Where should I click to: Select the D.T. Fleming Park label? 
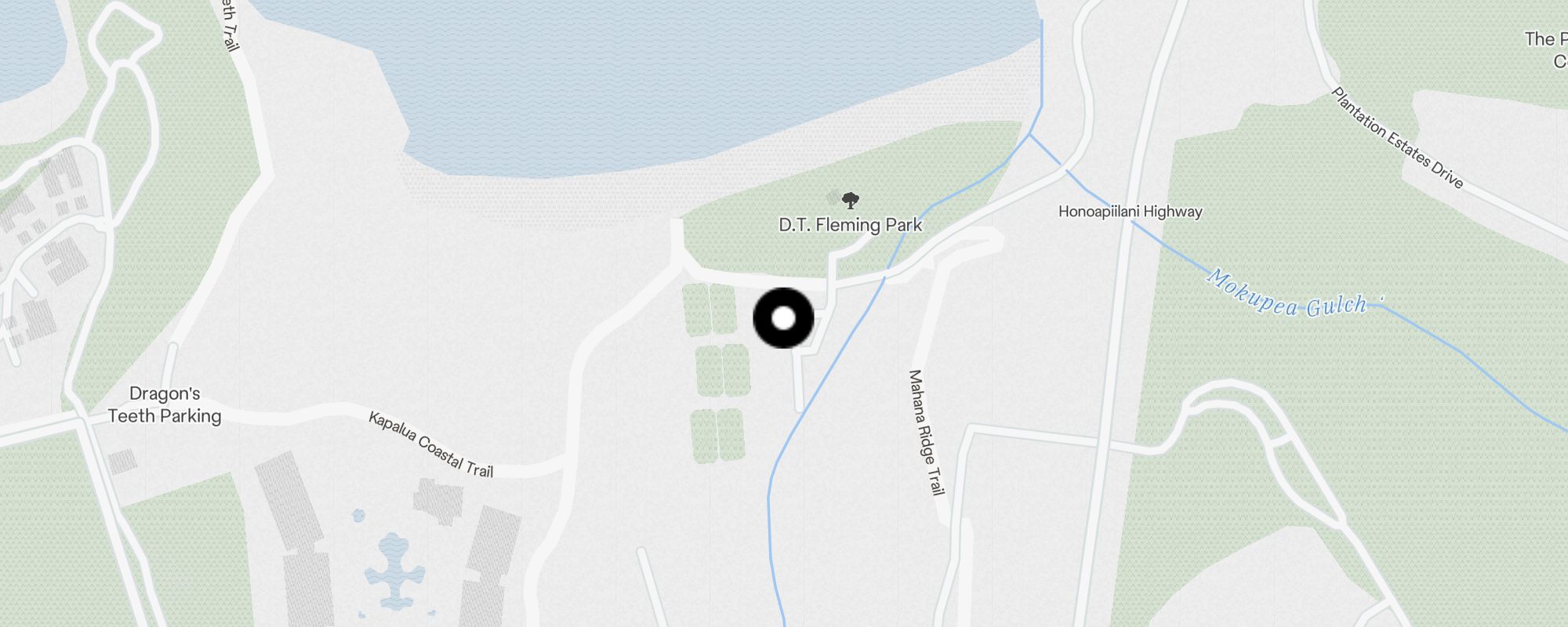coord(850,225)
